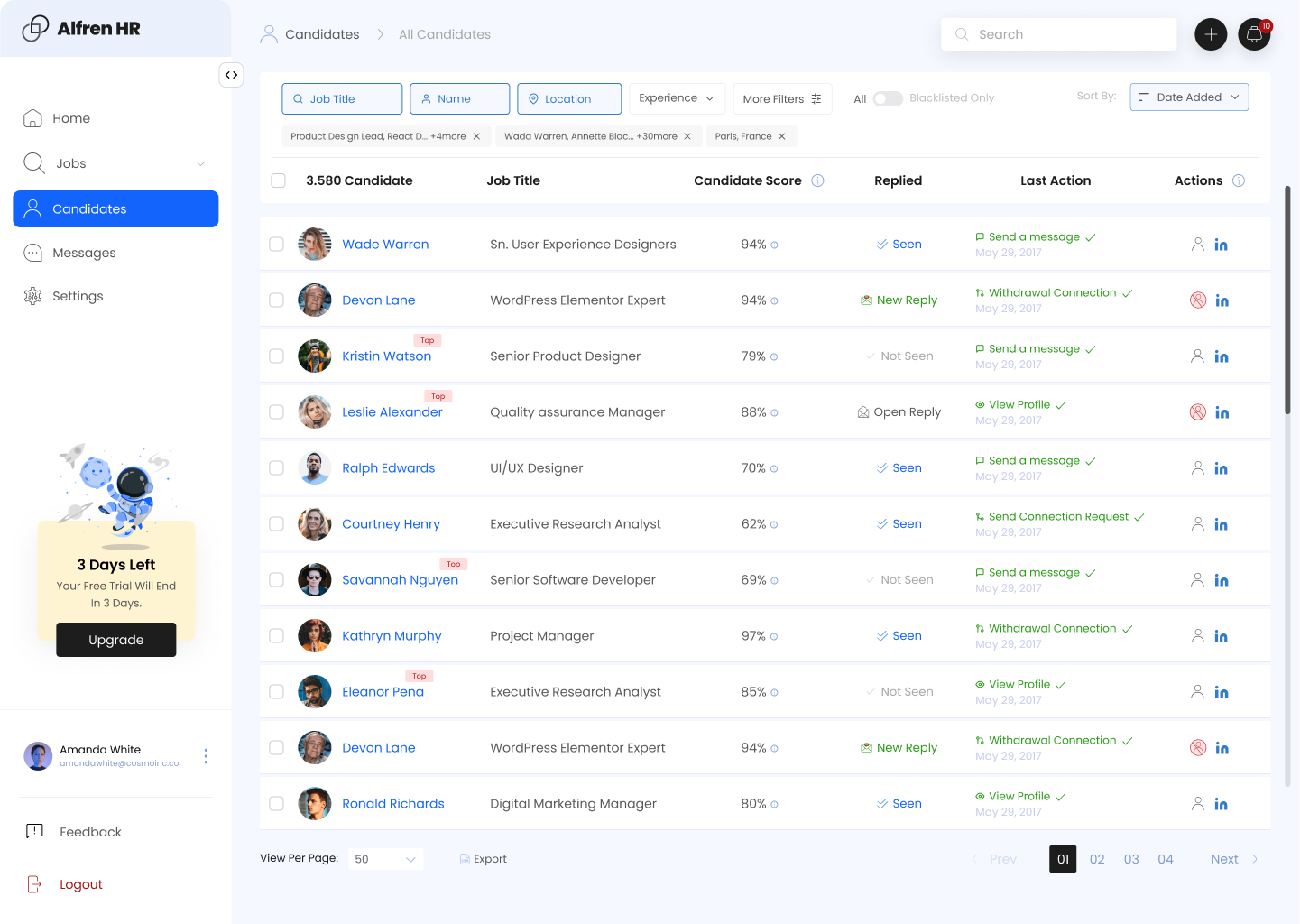Image resolution: width=1300 pixels, height=924 pixels.
Task: Open Ronald Richards's LinkedIn icon
Action: pyautogui.click(x=1221, y=804)
